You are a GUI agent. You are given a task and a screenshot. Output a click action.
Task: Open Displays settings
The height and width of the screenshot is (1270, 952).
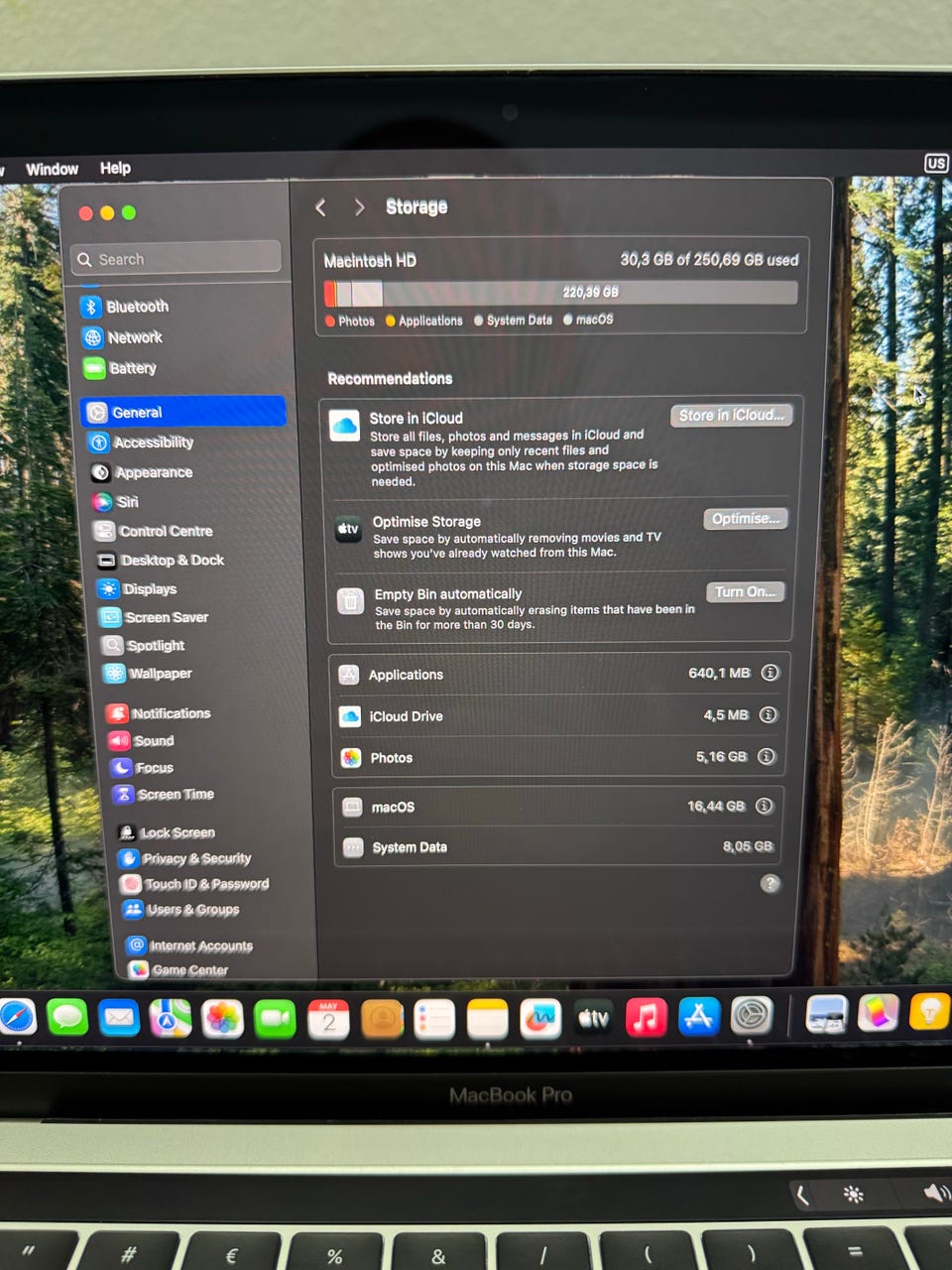pyautogui.click(x=138, y=588)
